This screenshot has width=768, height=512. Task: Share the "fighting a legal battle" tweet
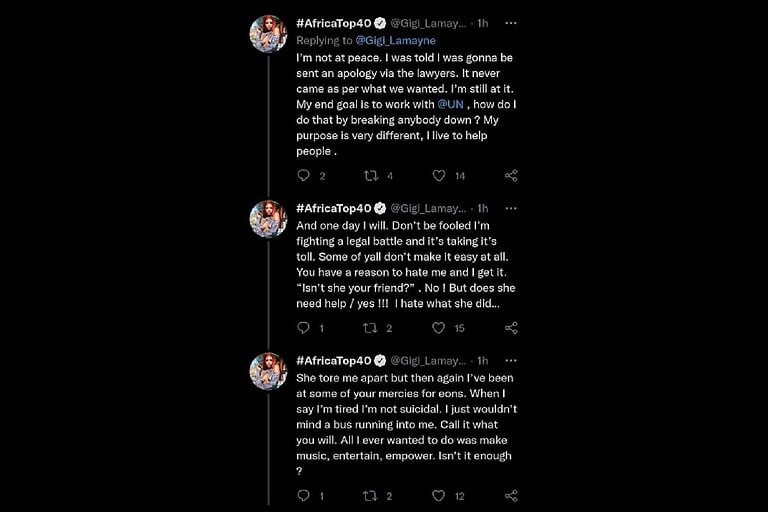click(x=511, y=328)
